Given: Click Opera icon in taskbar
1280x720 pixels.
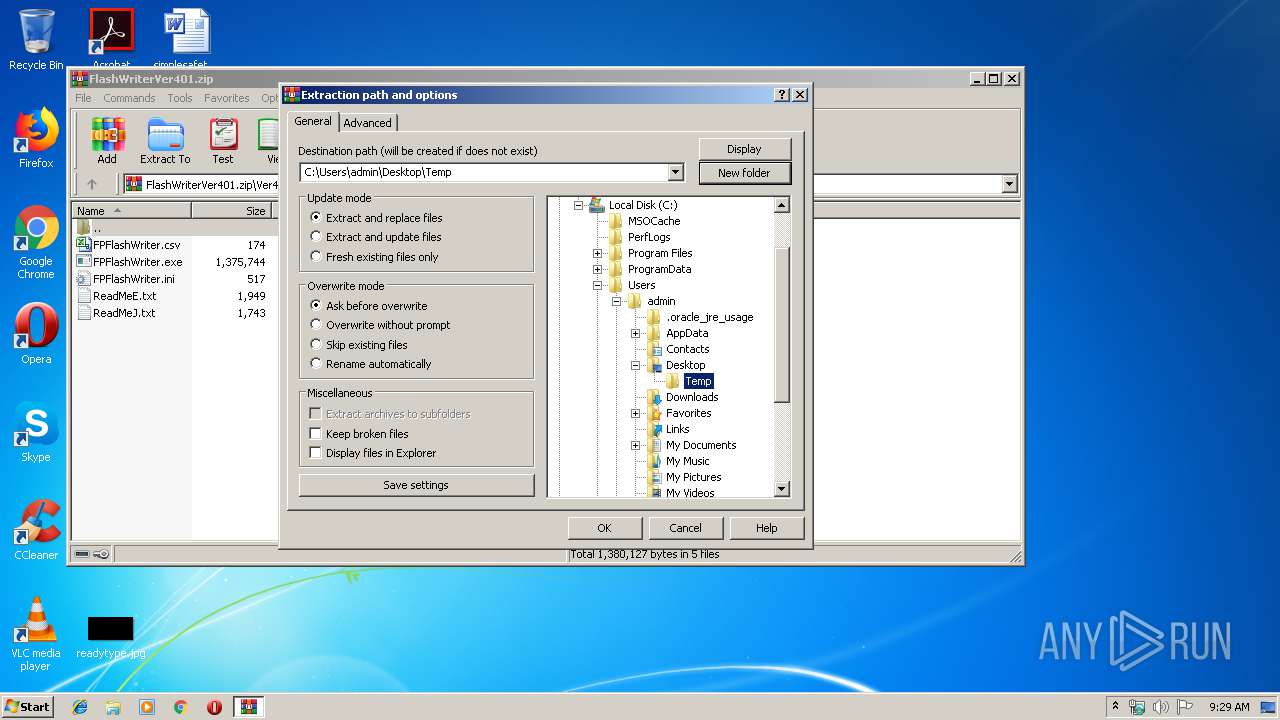Looking at the screenshot, I should pyautogui.click(x=214, y=707).
